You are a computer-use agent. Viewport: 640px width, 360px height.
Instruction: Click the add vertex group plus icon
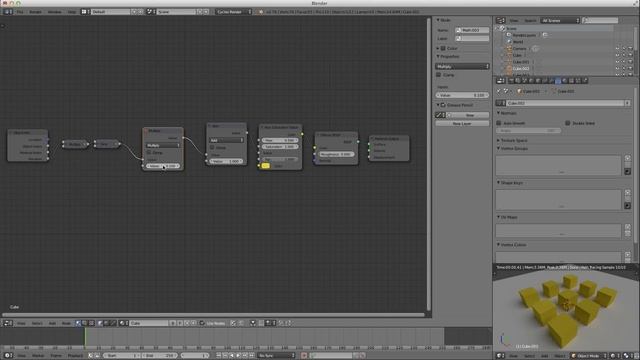pos(627,158)
